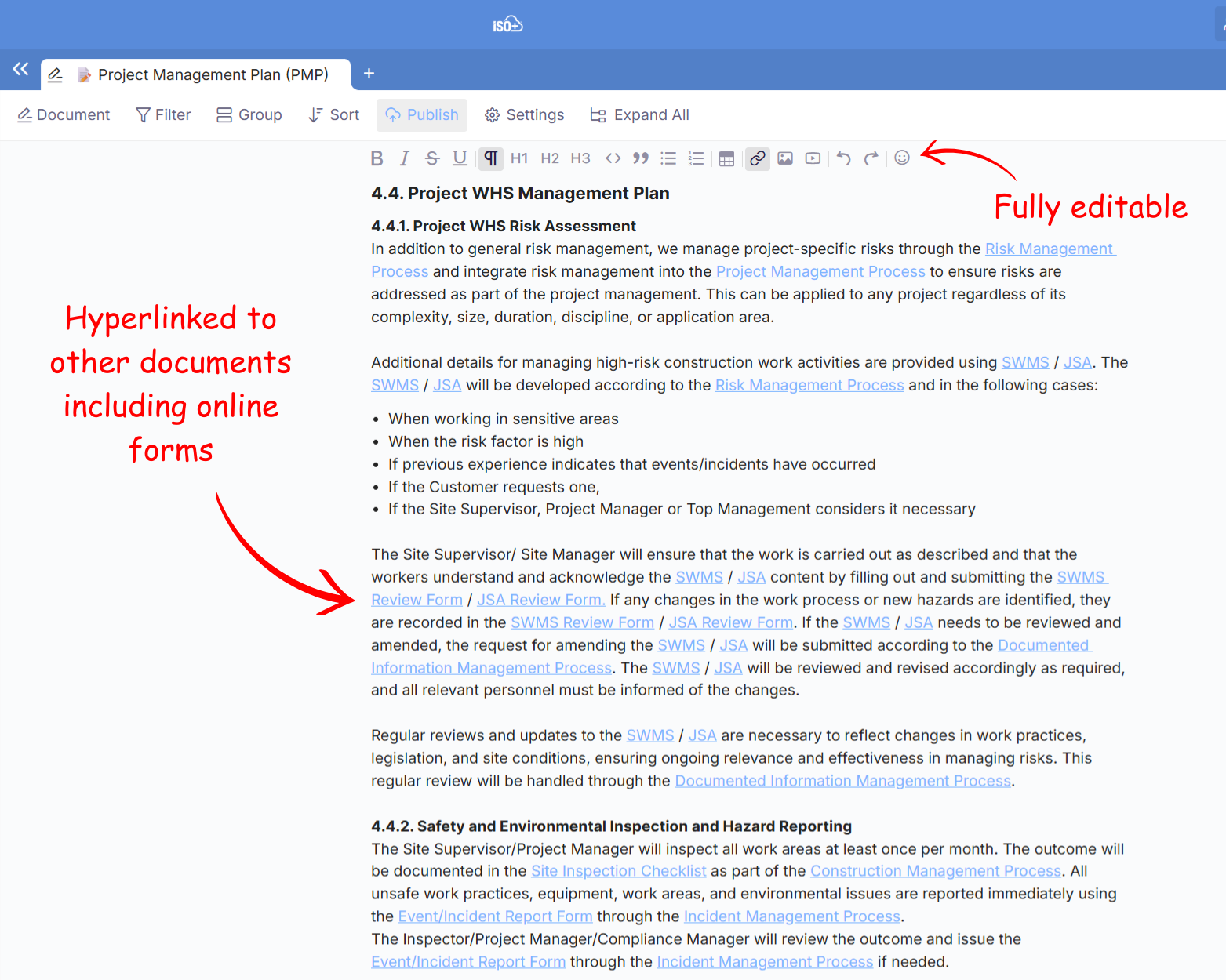Add a new tab with plus button
This screenshot has width=1226, height=980.
pyautogui.click(x=369, y=74)
